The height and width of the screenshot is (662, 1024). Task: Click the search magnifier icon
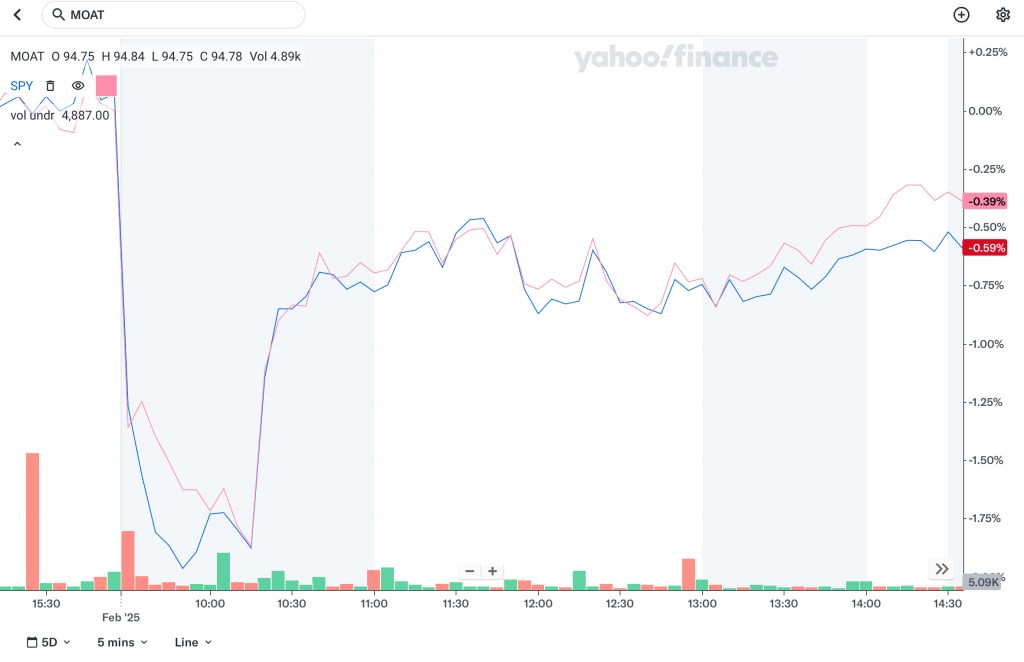coord(58,15)
